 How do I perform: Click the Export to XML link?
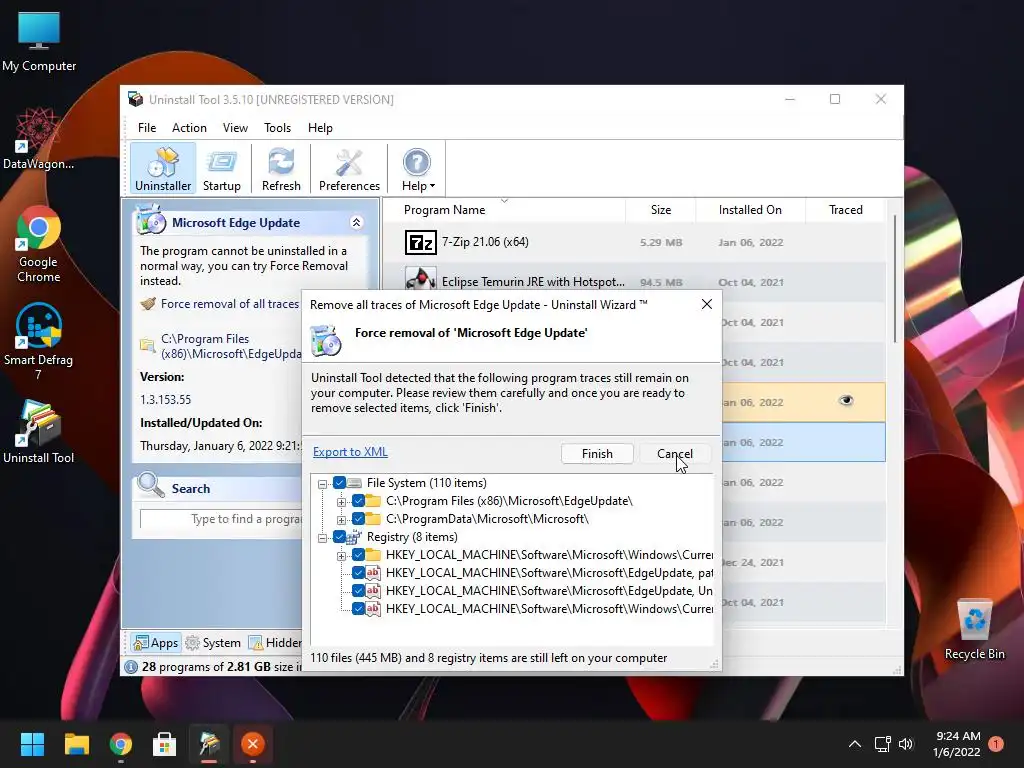tap(350, 452)
